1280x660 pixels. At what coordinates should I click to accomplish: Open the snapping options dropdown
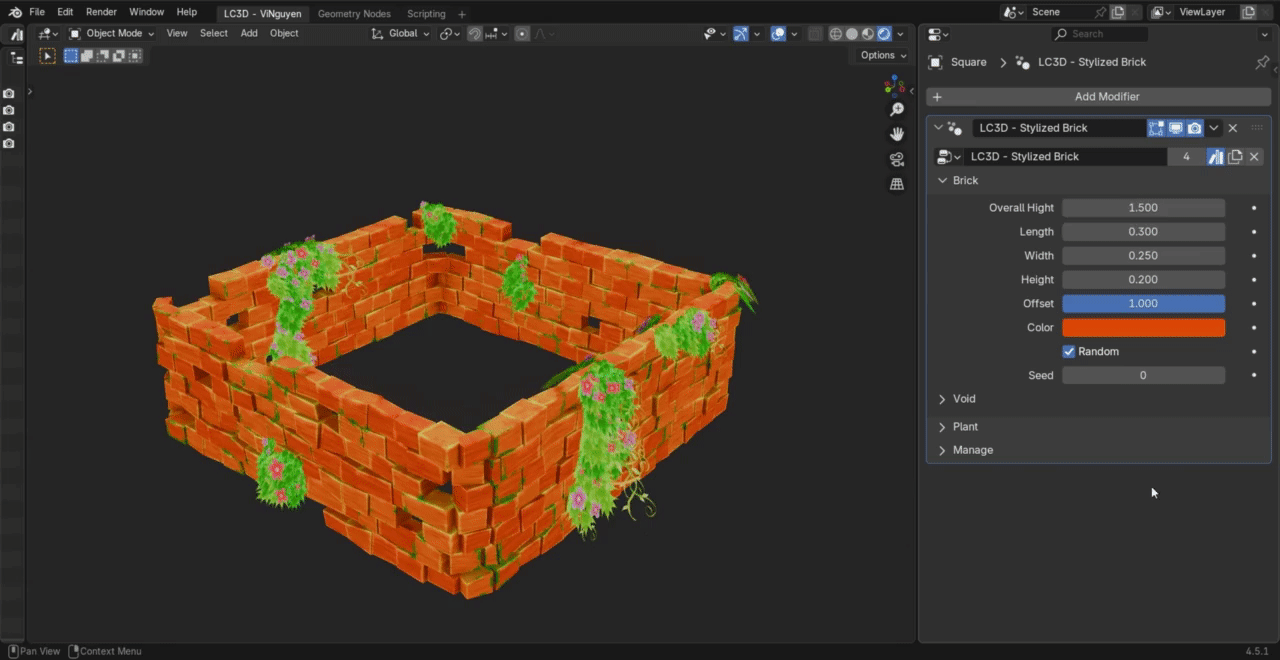[496, 34]
